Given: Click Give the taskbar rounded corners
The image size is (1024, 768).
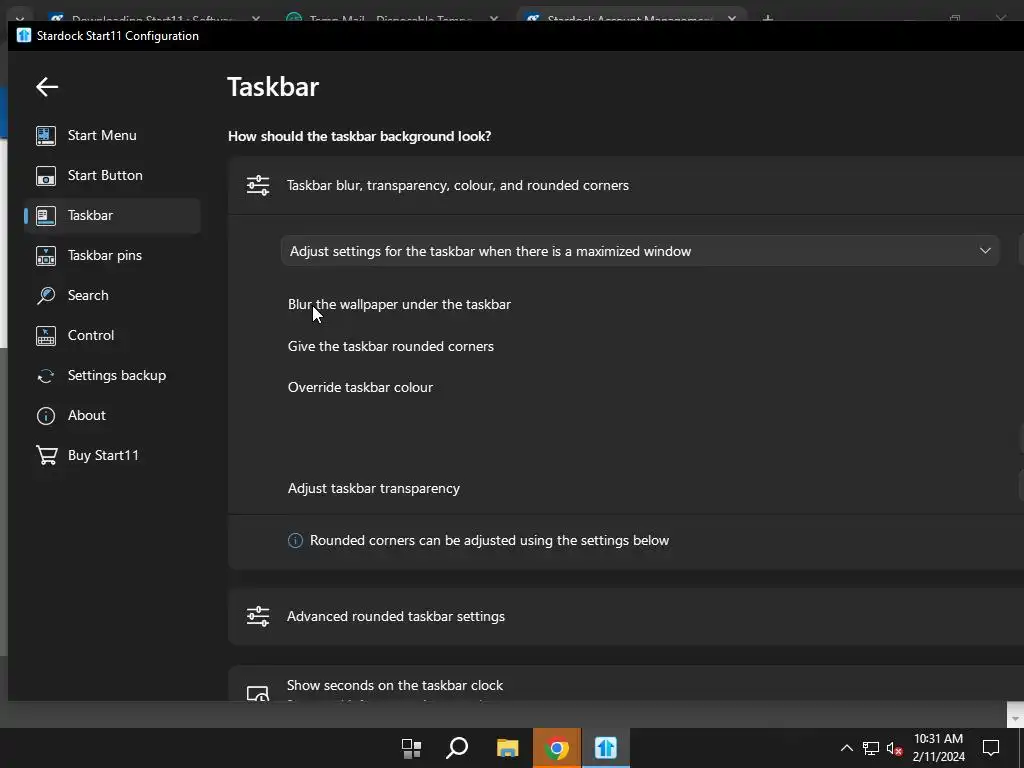Looking at the screenshot, I should click(391, 346).
